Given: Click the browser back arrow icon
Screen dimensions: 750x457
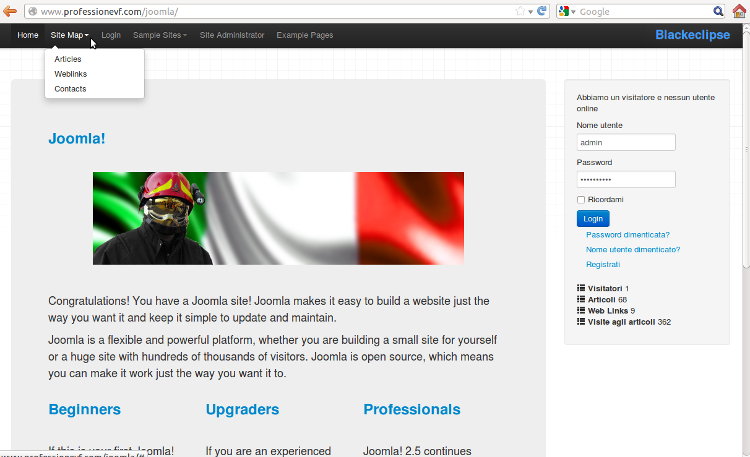Looking at the screenshot, I should 10,11.
